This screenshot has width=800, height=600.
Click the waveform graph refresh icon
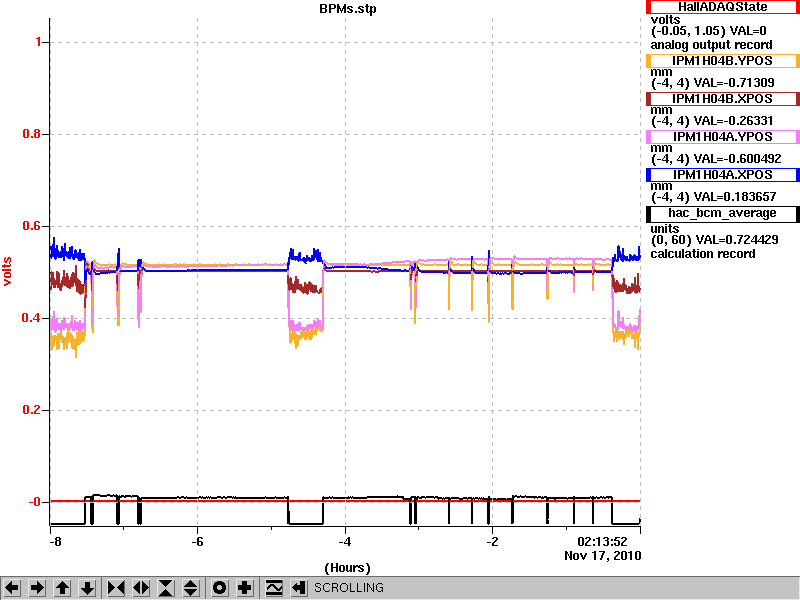pyautogui.click(x=274, y=588)
